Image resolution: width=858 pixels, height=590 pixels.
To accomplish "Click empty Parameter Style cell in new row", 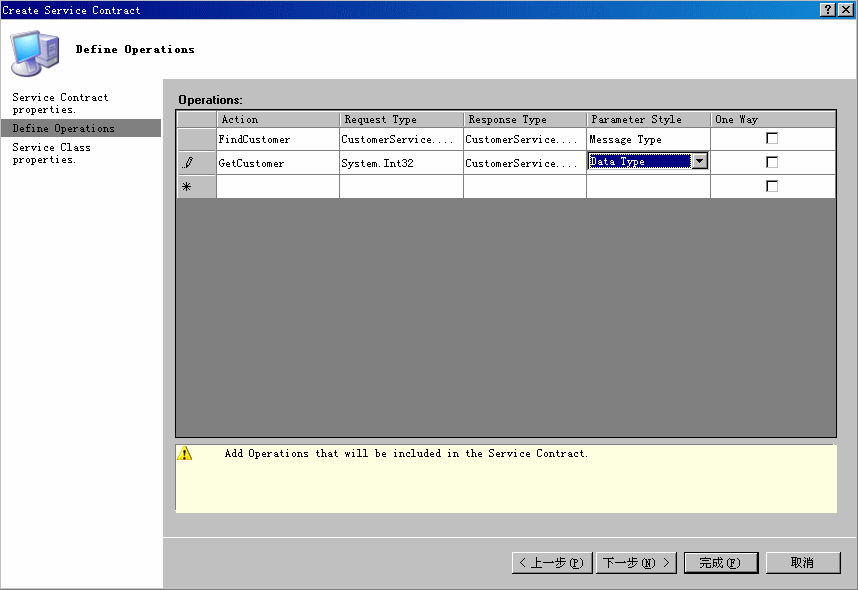I will pos(647,186).
